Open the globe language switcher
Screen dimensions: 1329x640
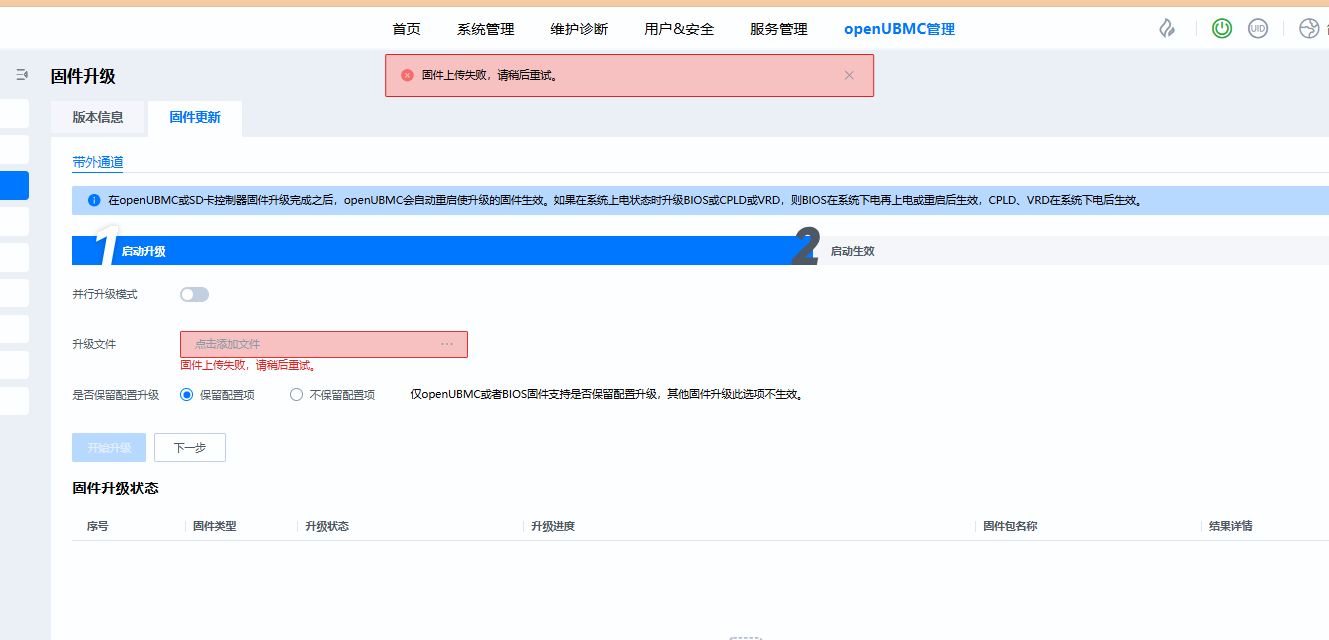(1309, 29)
